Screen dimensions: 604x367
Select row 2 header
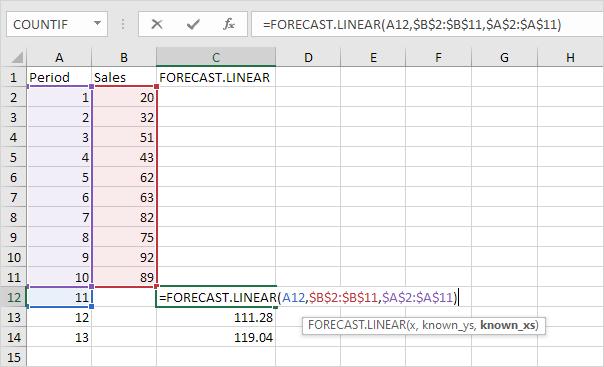coord(13,97)
